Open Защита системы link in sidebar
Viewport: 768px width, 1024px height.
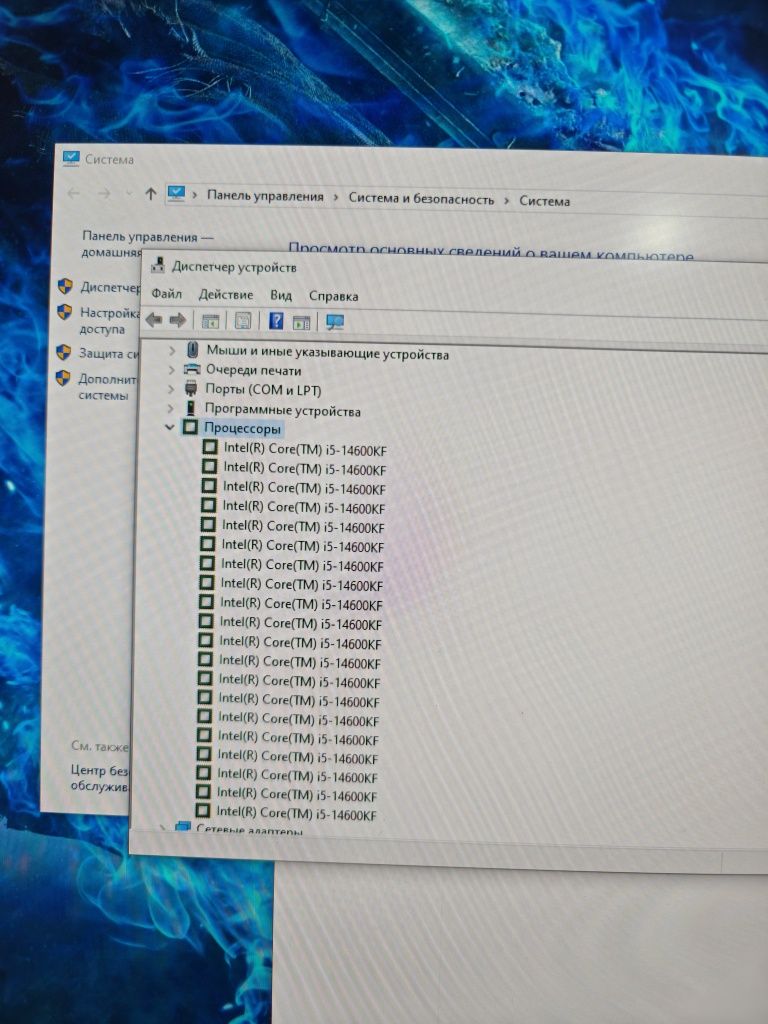[109, 353]
